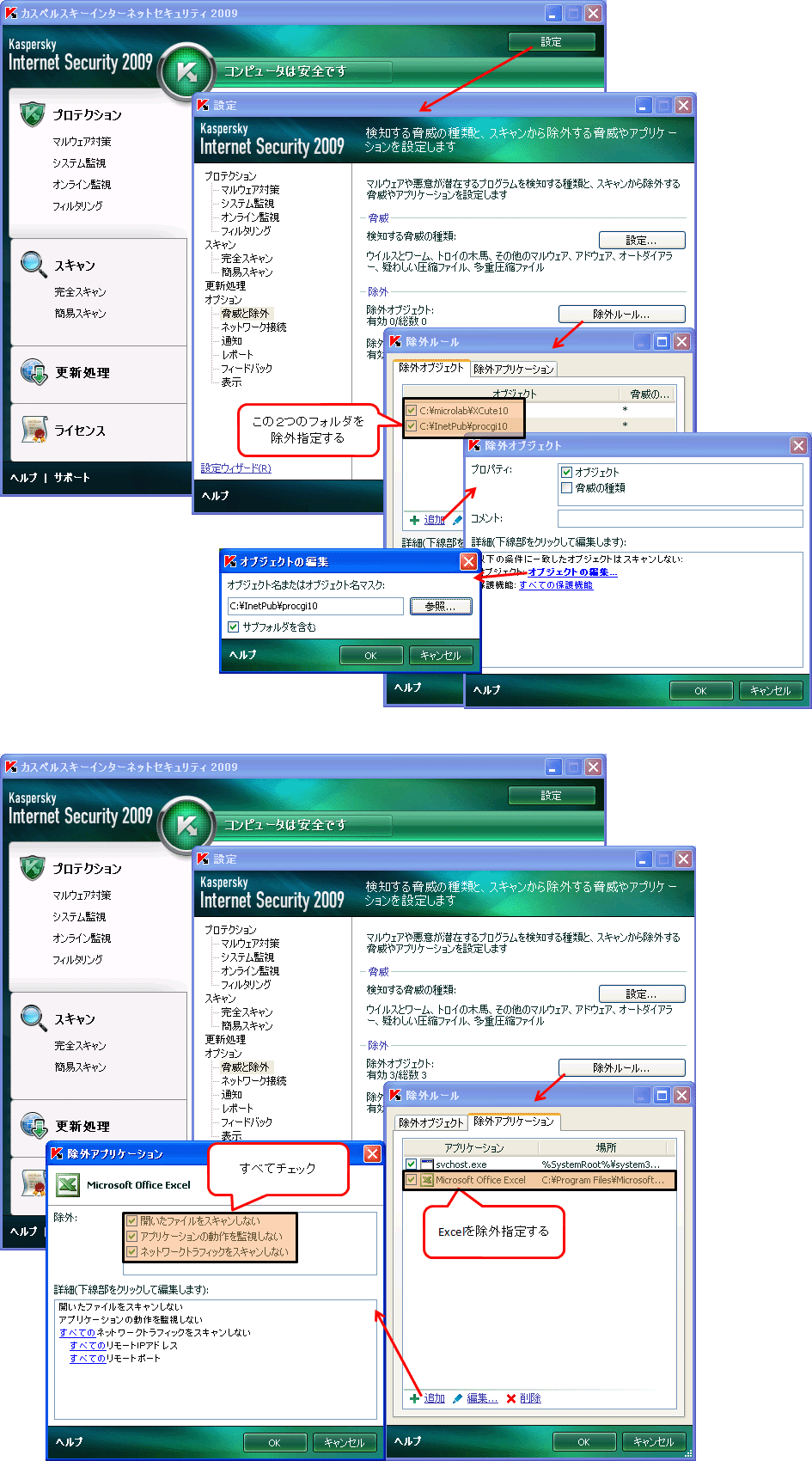Click the 削除 link in lower 除外ルール dialog
The width and height of the screenshot is (812, 1461).
point(530,1398)
